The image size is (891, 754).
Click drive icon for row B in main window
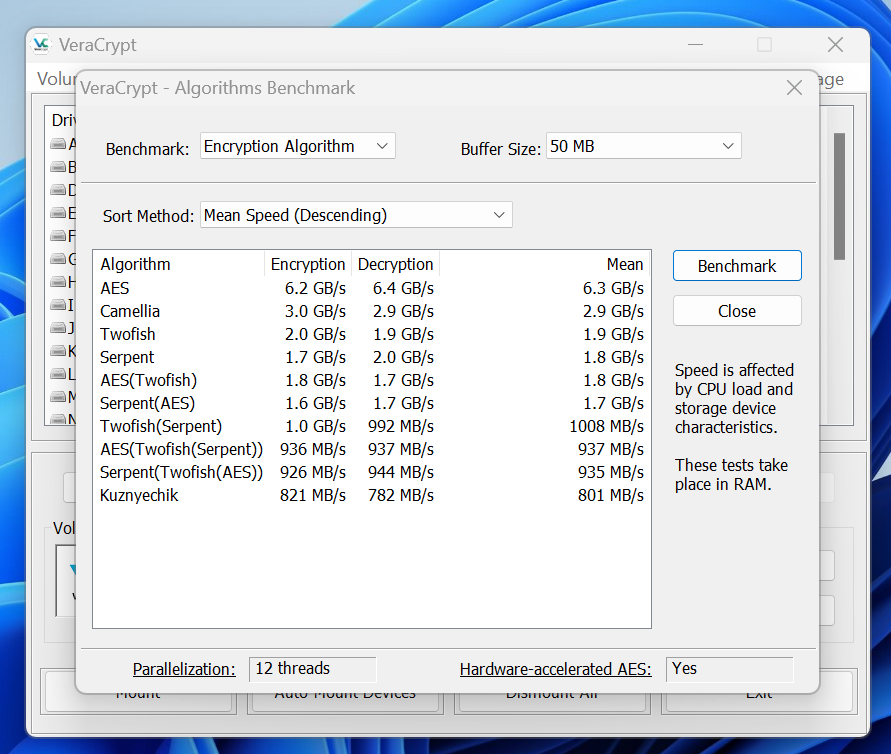click(x=58, y=166)
